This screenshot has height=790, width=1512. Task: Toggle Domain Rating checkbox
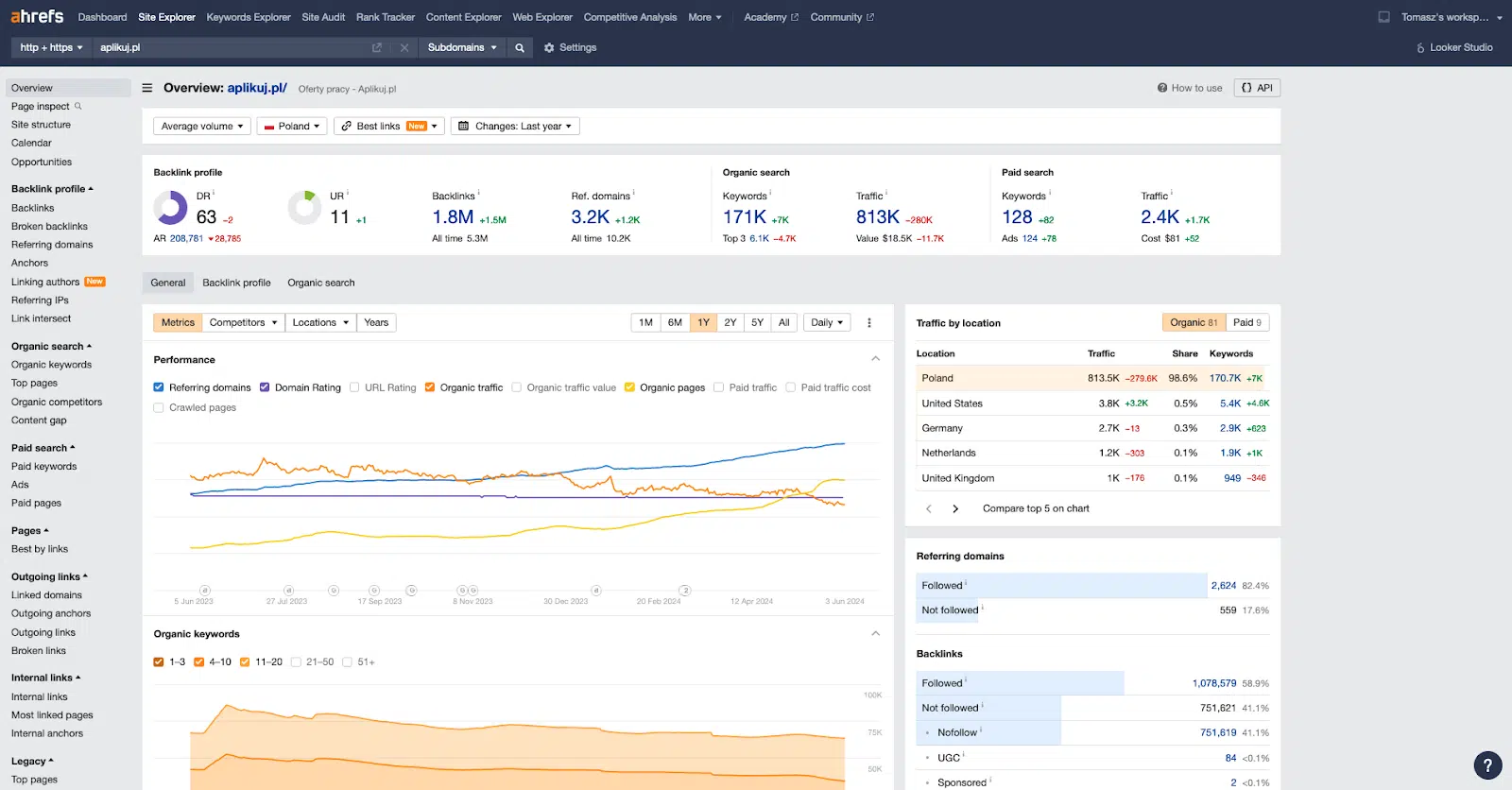pyautogui.click(x=265, y=387)
